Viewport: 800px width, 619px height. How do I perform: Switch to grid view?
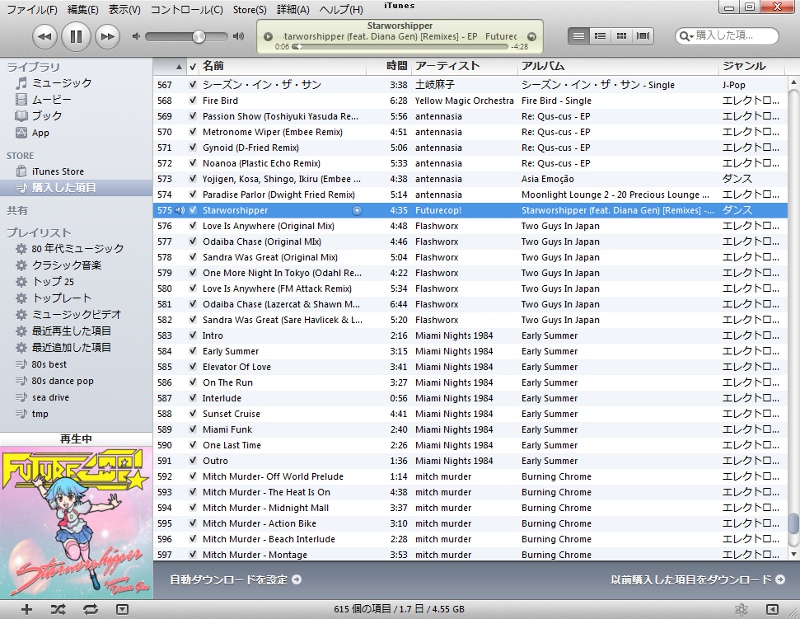coord(621,36)
